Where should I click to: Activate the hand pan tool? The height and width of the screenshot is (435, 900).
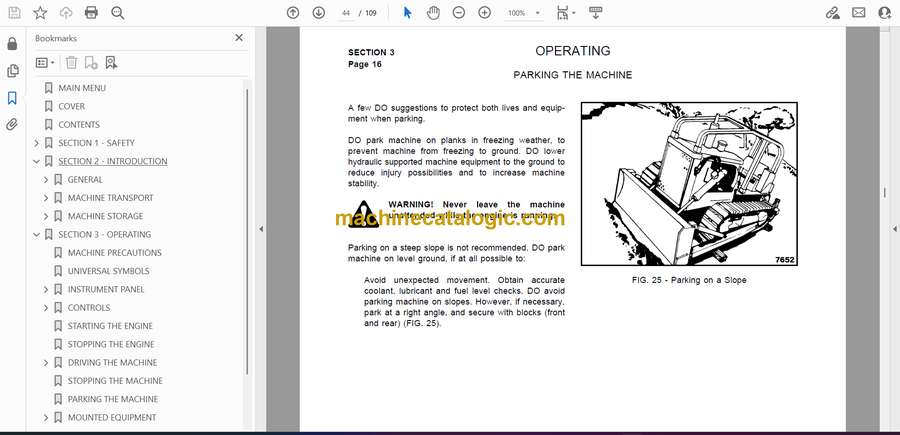tap(433, 13)
